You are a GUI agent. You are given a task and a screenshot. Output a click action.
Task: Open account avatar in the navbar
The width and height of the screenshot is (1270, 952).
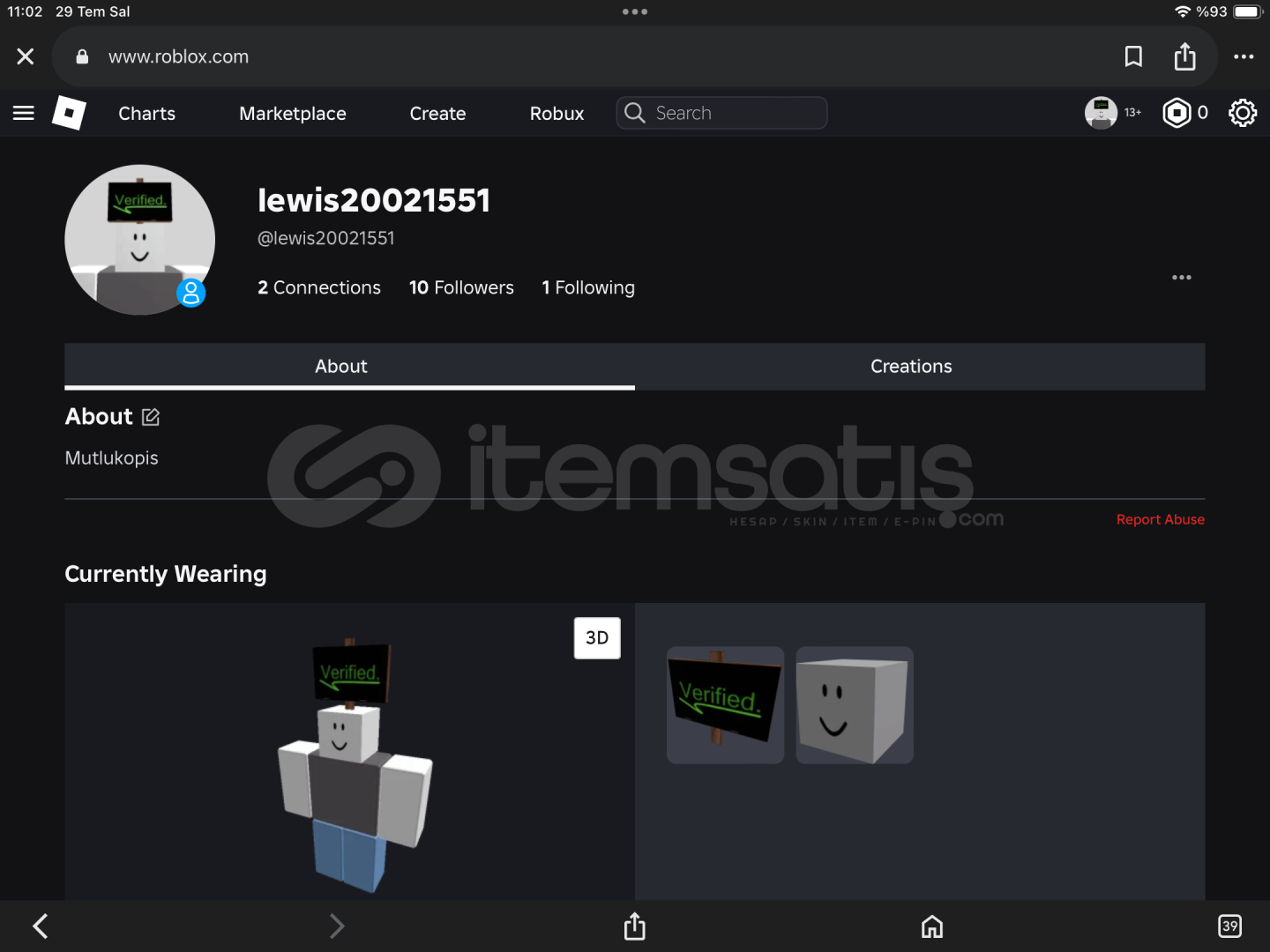[1101, 113]
